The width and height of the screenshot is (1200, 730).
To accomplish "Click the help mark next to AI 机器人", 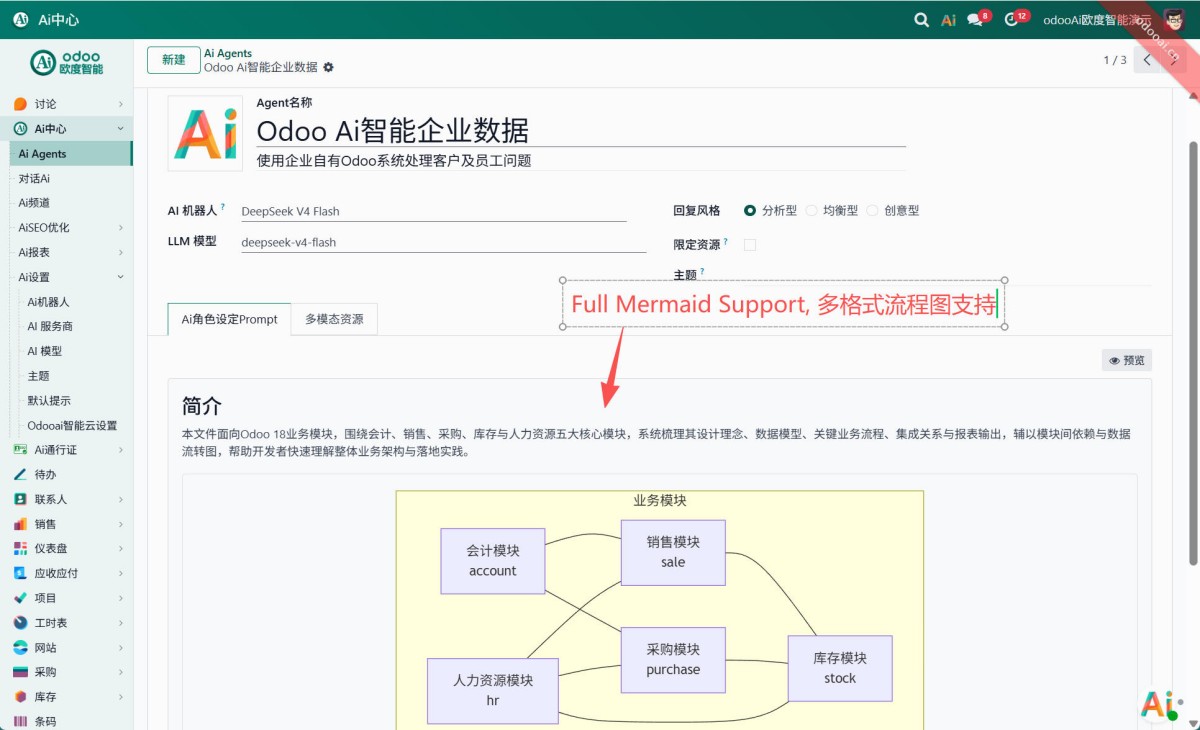I will (223, 207).
